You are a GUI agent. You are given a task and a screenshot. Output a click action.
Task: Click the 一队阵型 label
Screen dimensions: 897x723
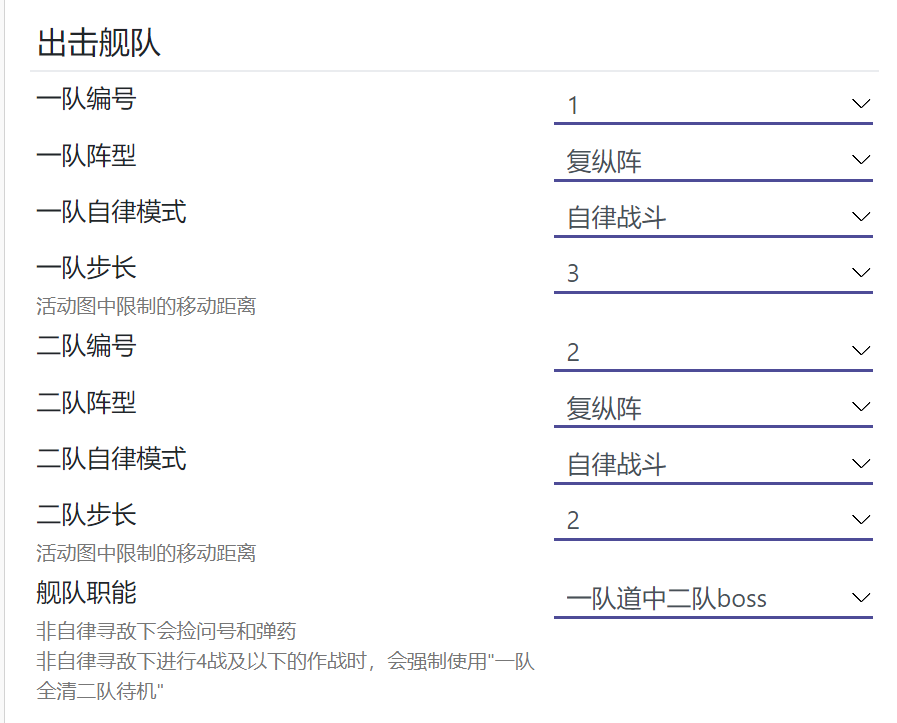click(86, 156)
